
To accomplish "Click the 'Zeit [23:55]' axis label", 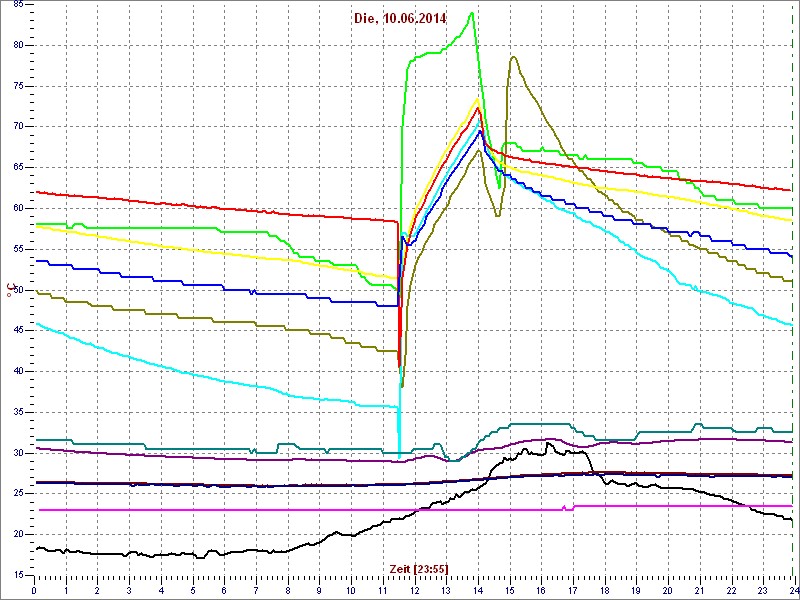I will [419, 569].
